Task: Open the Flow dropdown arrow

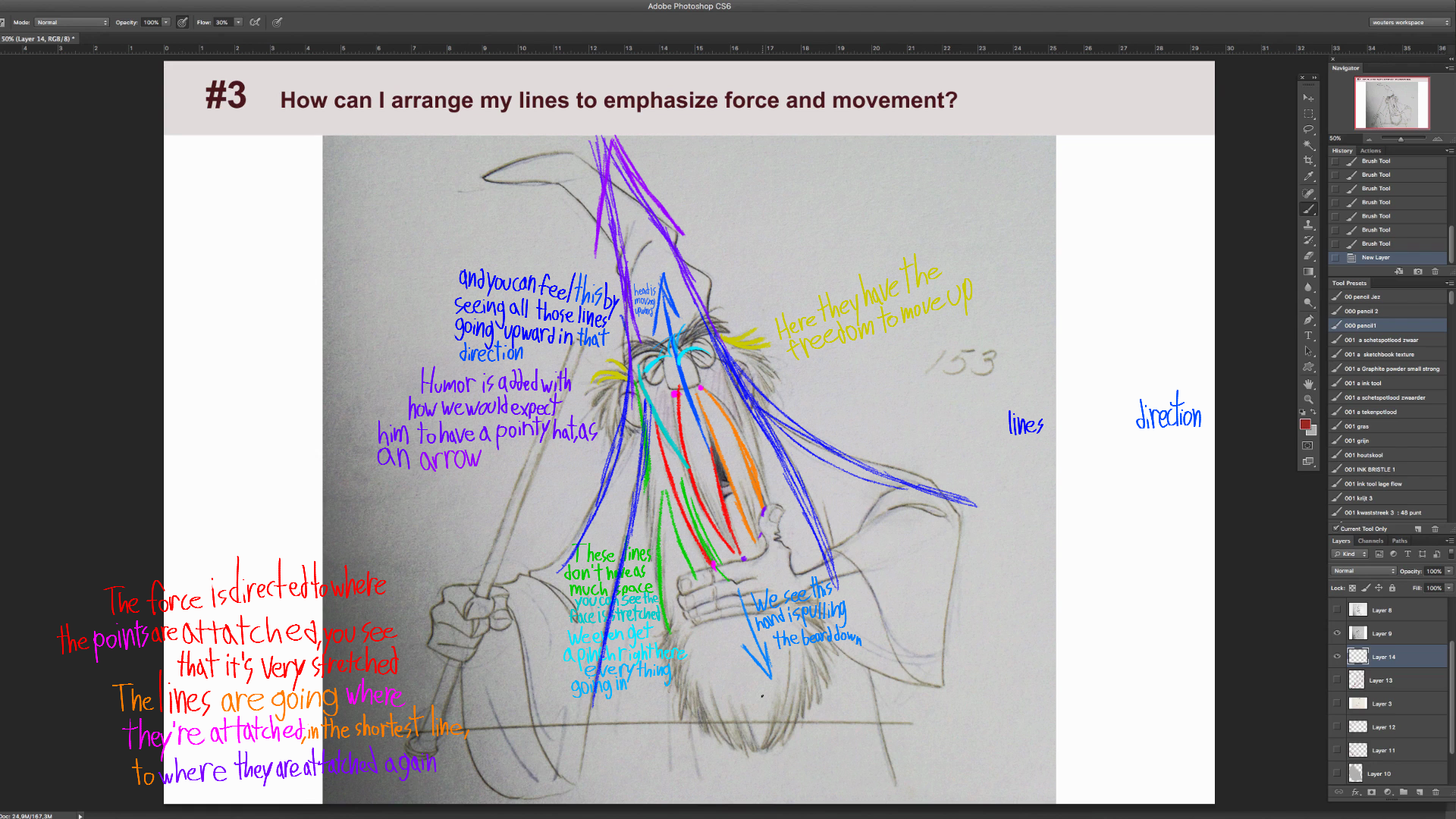Action: (x=238, y=22)
